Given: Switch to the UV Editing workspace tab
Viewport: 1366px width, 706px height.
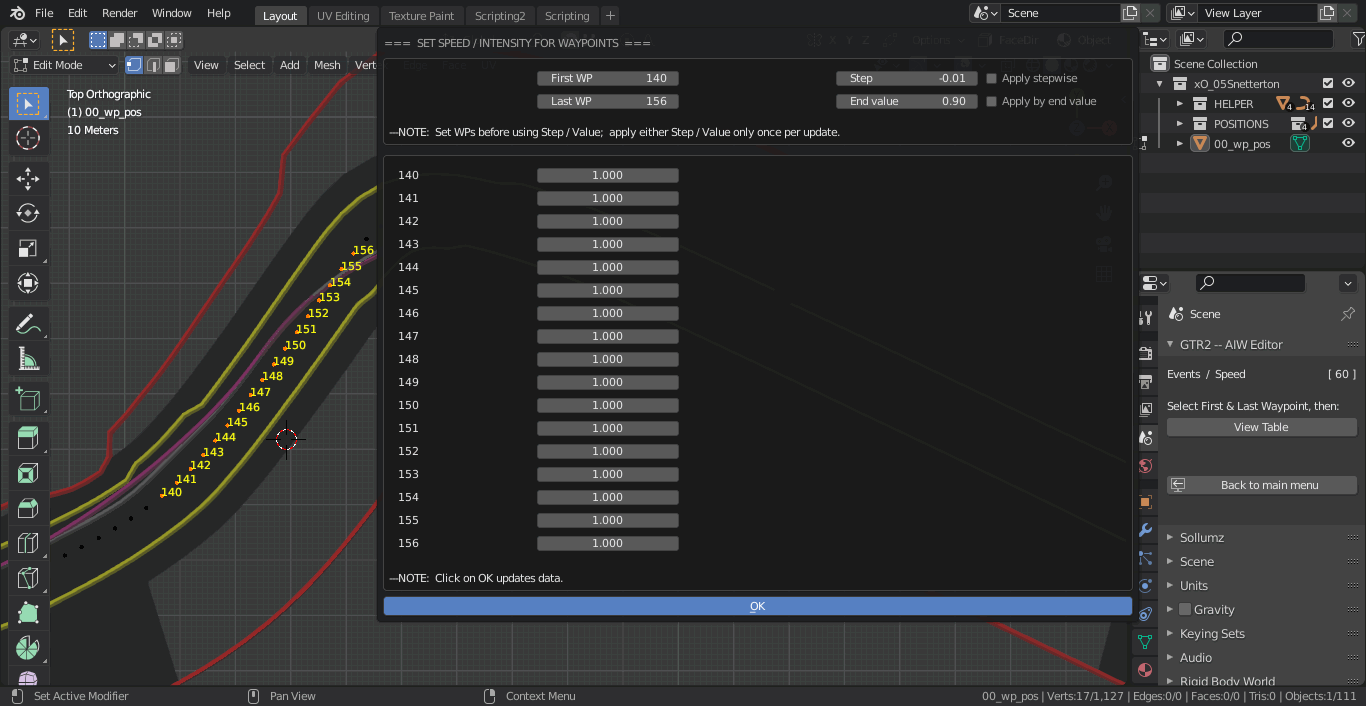Looking at the screenshot, I should [343, 16].
